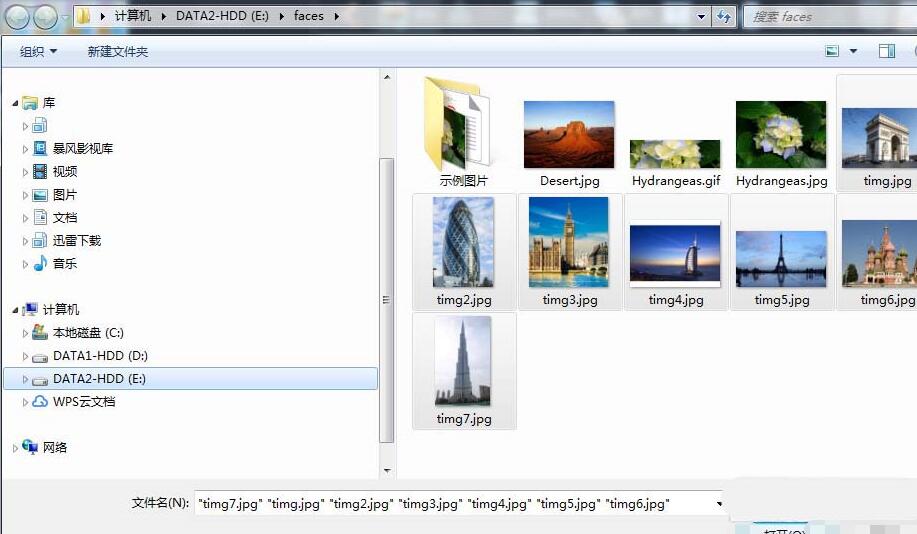Viewport: 917px width, 534px height.
Task: Select the 网络 network icon
Action: [x=30, y=447]
